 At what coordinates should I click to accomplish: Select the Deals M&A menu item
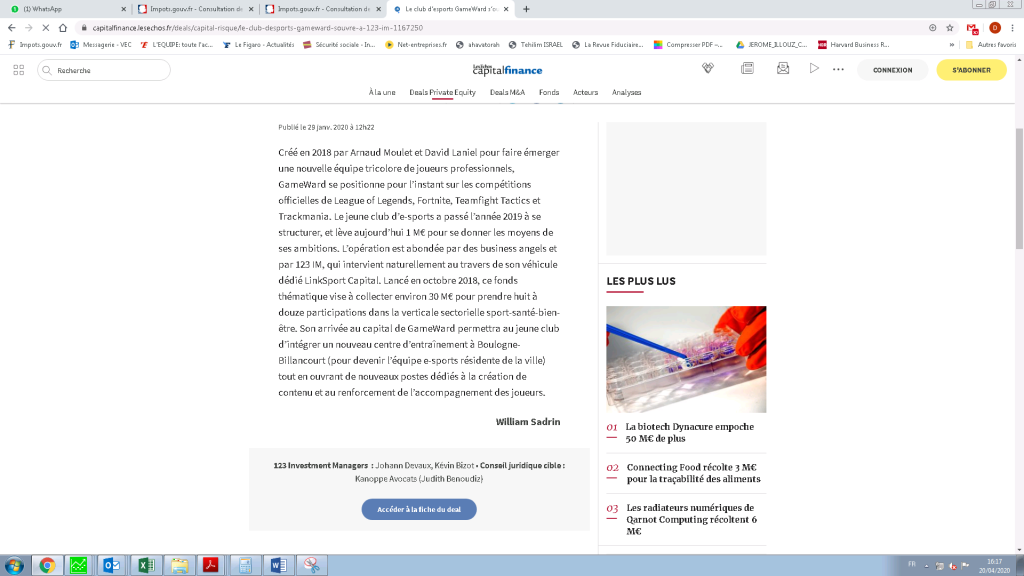click(507, 92)
